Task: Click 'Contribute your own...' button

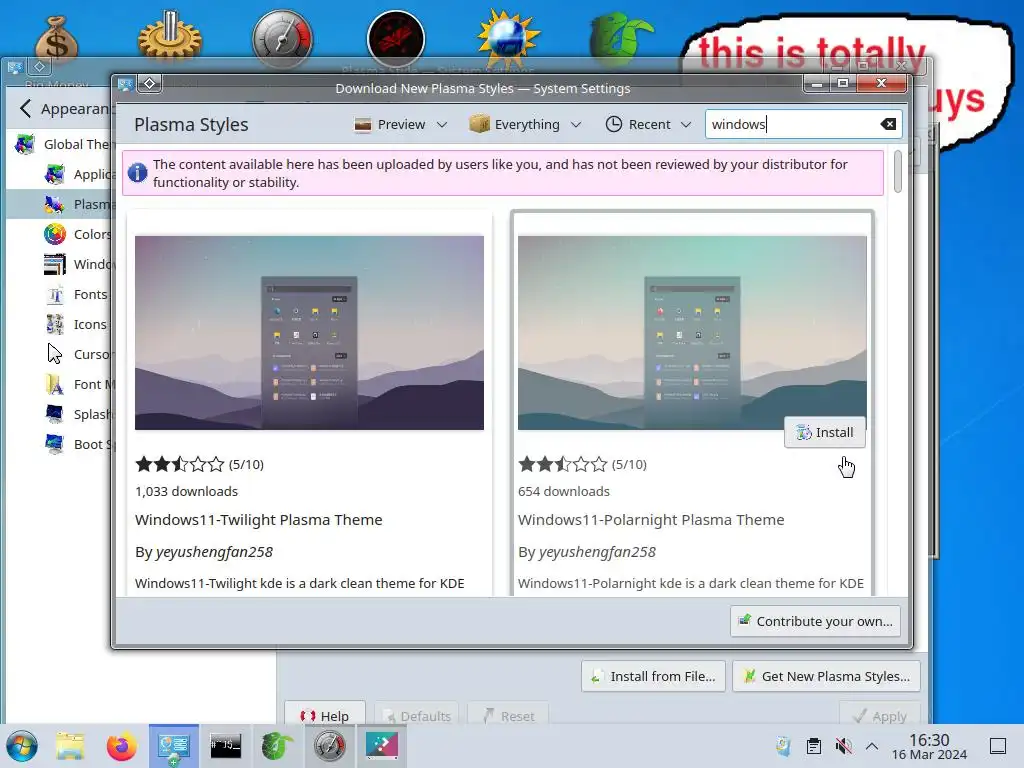Action: [816, 621]
